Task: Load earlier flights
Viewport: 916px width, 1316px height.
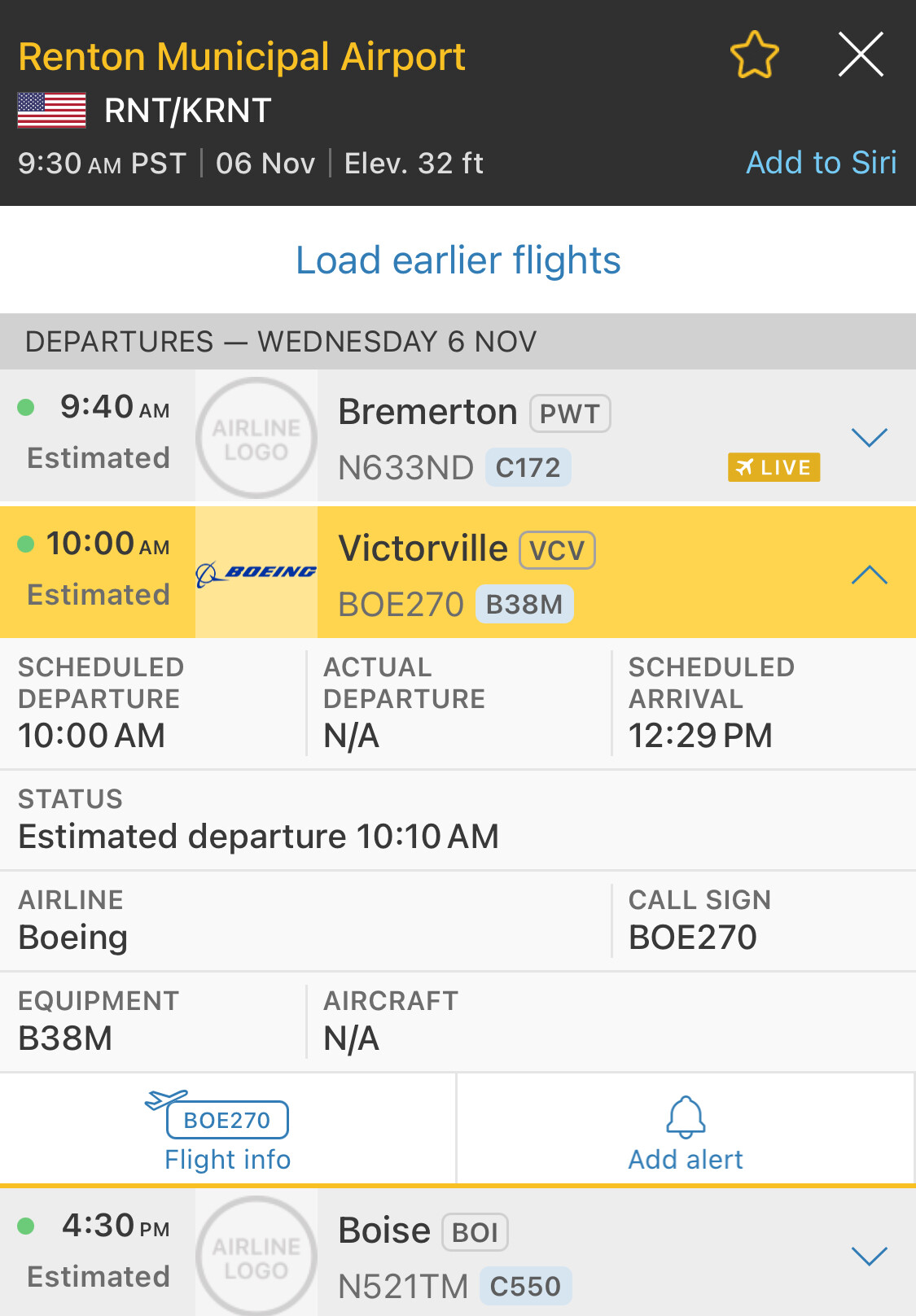Action: coord(458,260)
